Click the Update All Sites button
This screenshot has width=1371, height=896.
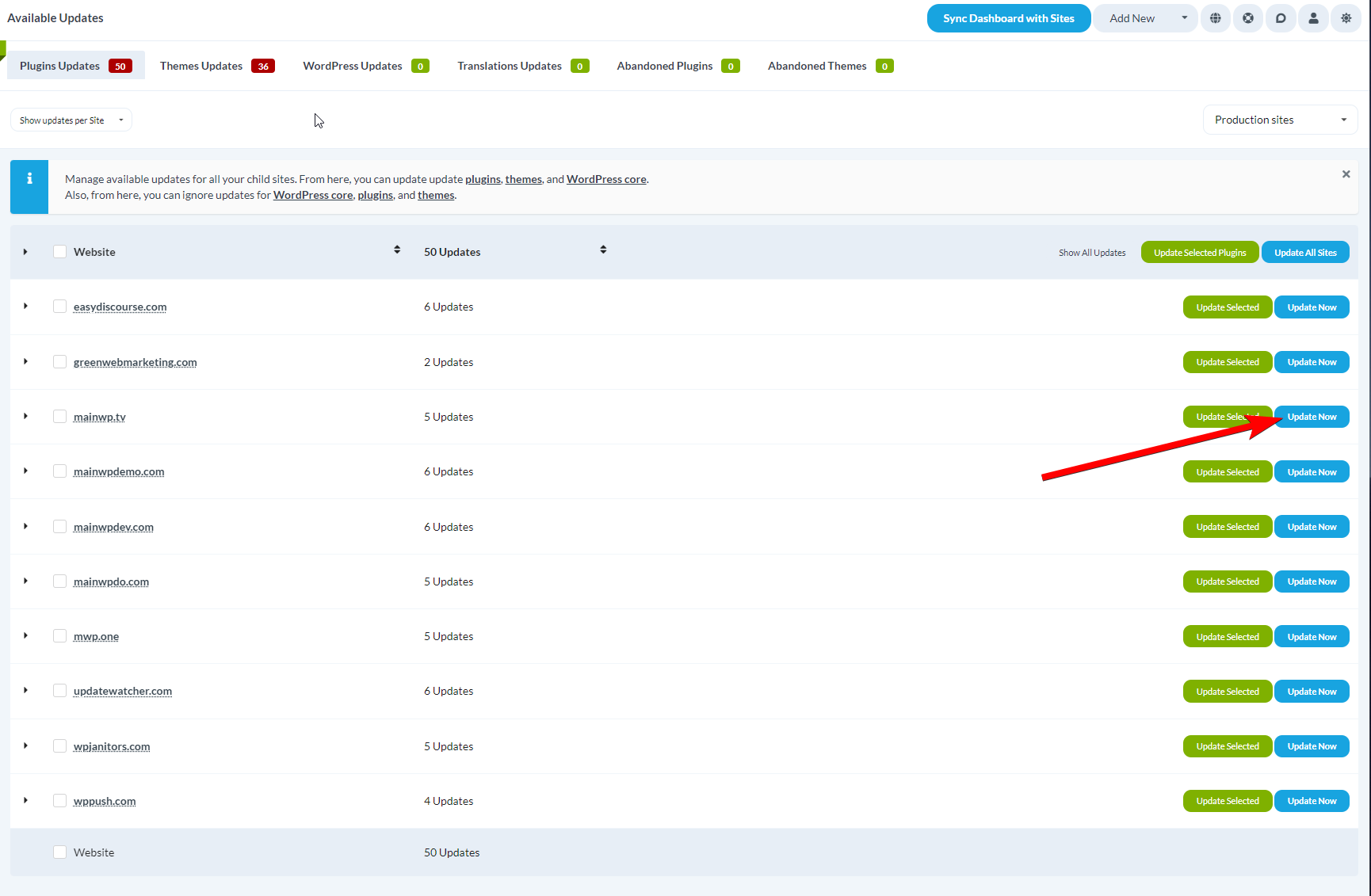pos(1305,251)
